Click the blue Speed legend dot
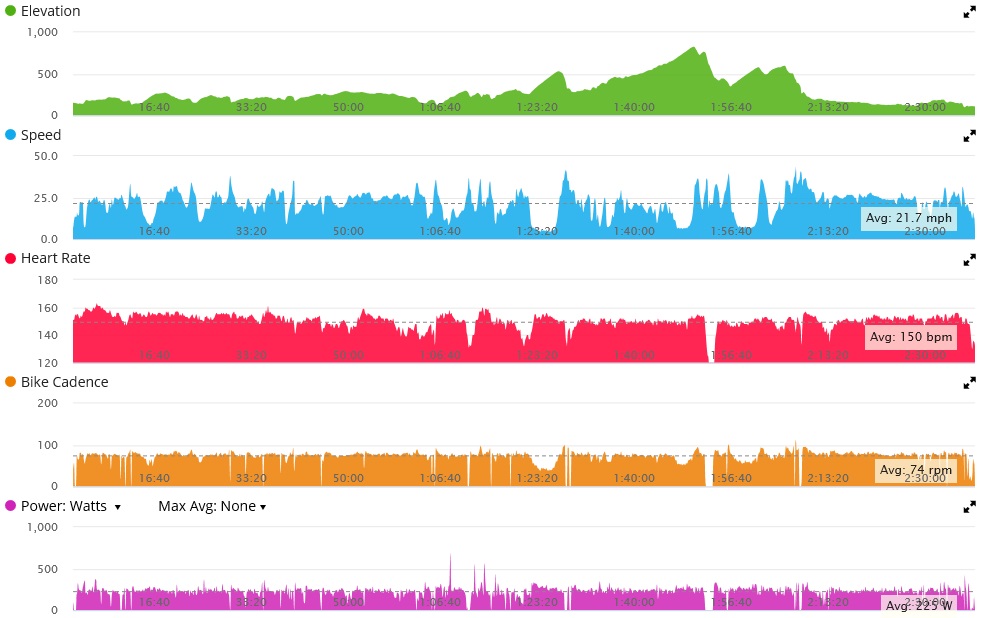 coord(10,135)
